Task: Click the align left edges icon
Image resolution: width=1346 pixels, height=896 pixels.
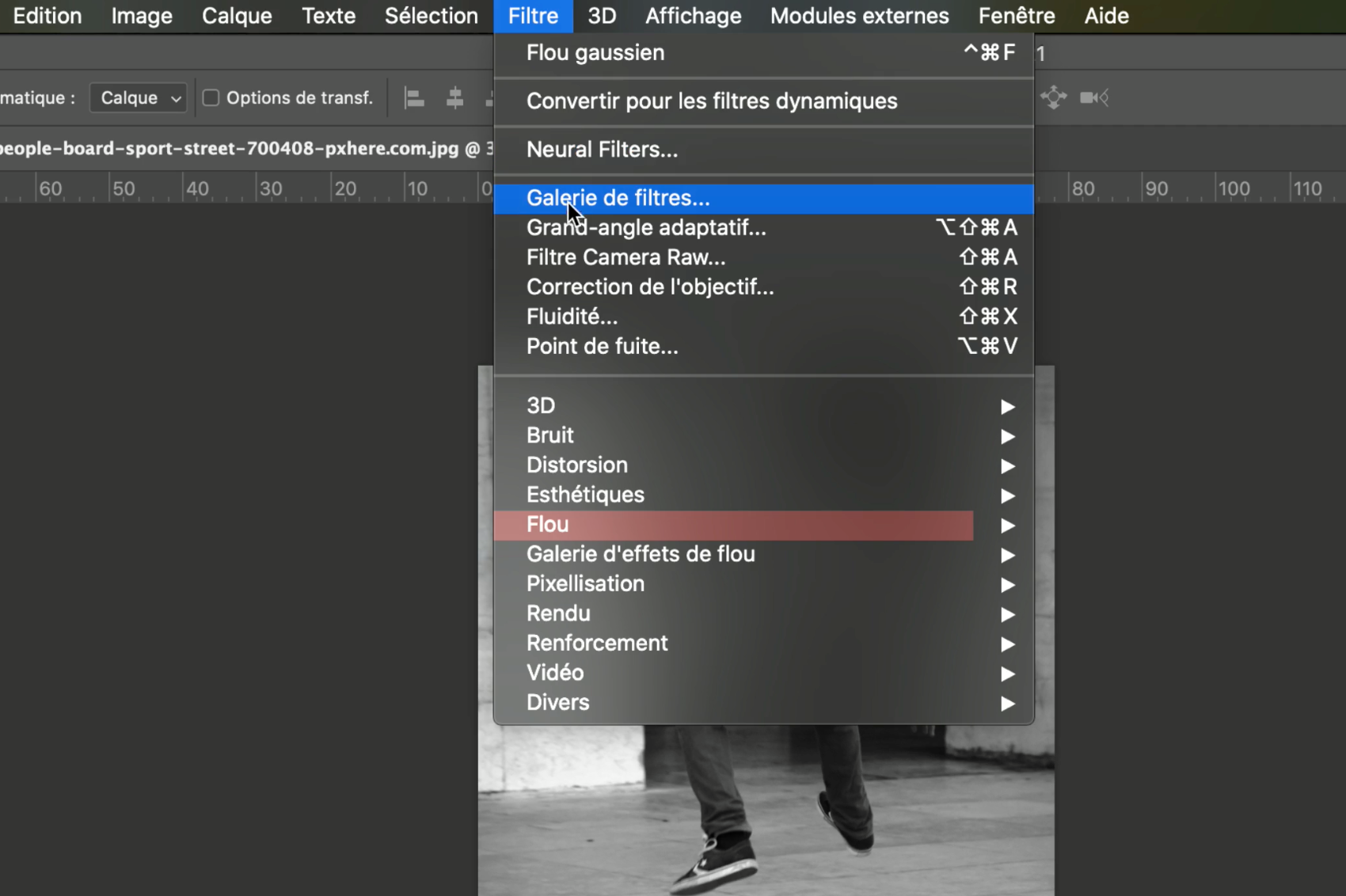Action: [414, 98]
